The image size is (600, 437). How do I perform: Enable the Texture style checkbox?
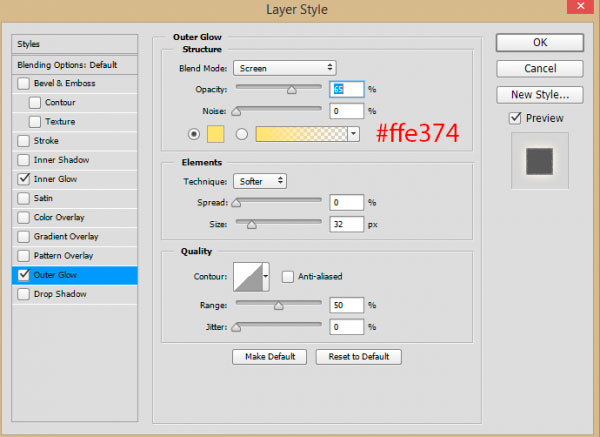tap(35, 122)
